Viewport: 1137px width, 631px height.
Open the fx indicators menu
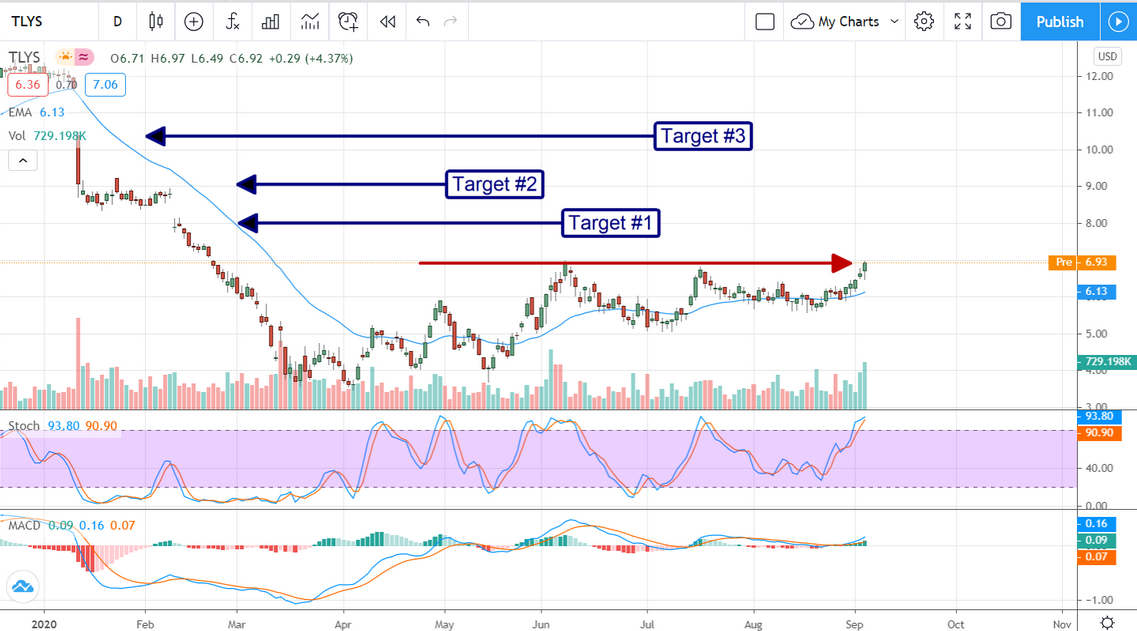point(232,22)
